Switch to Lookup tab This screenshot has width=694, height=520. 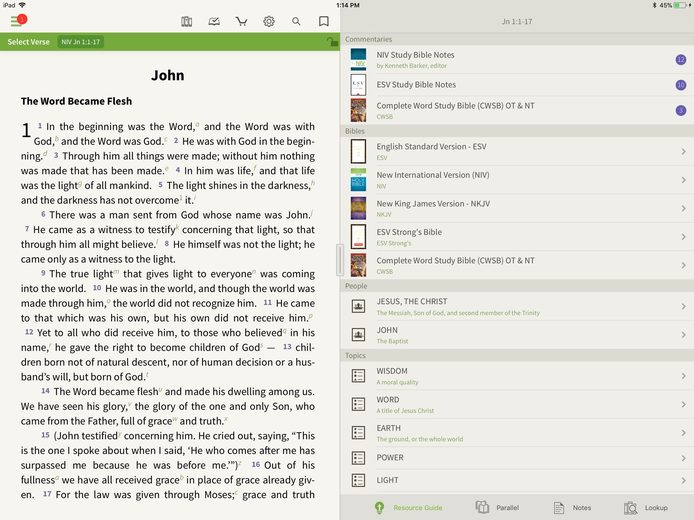coord(646,508)
